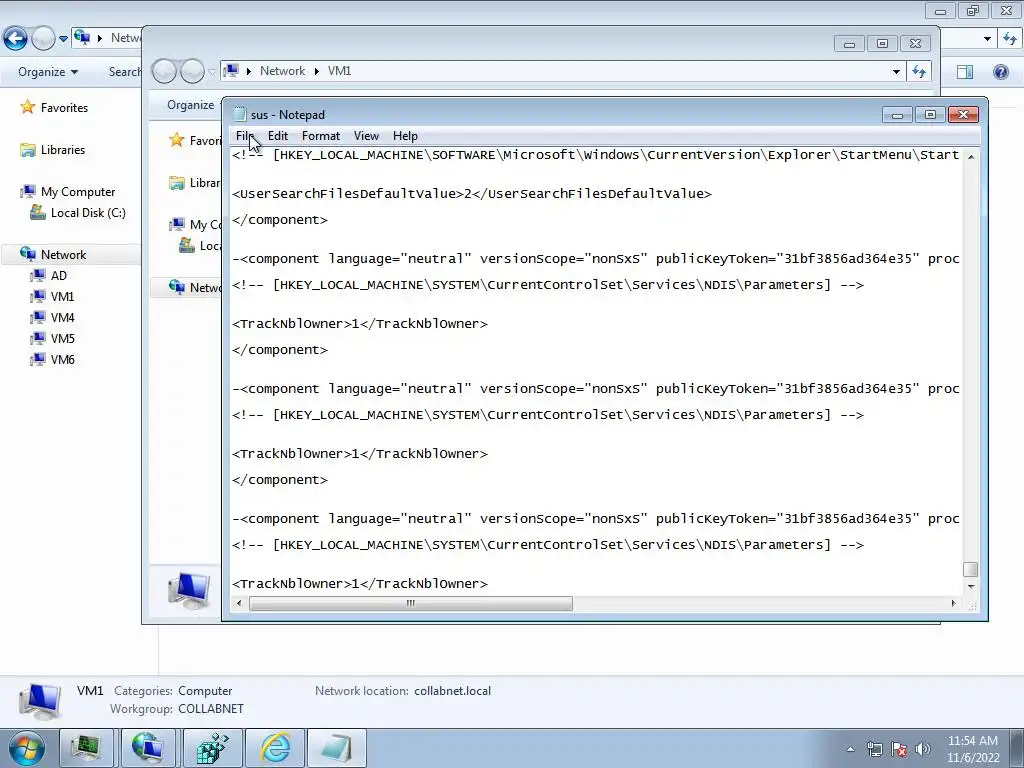Image resolution: width=1024 pixels, height=768 pixels.
Task: Click the Notepad vertical scrollbar thumb
Action: coord(971,569)
